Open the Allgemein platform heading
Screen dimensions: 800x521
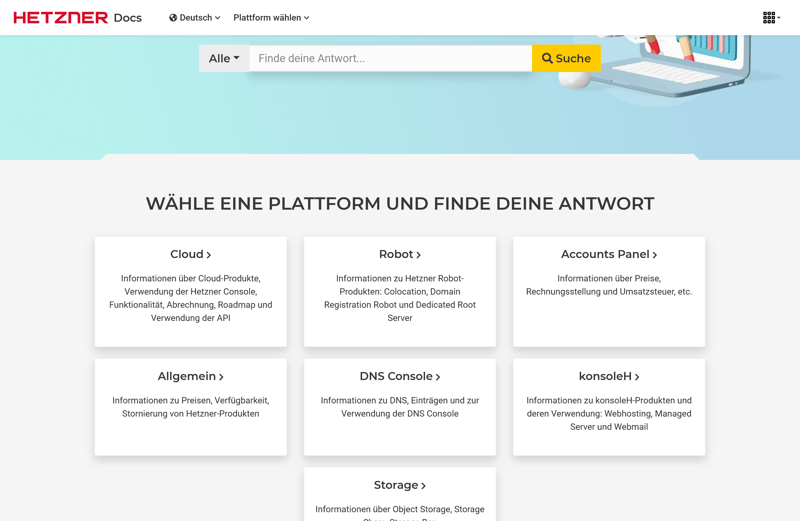[x=187, y=377]
